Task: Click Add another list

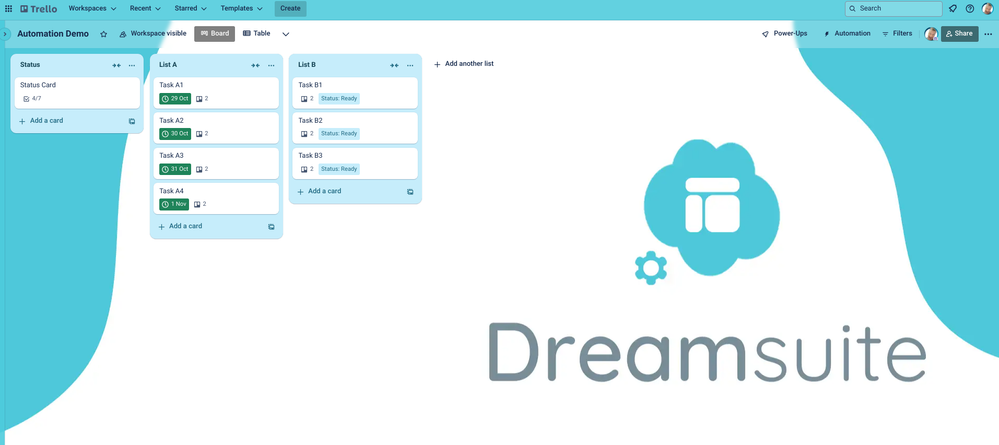Action: tap(464, 64)
